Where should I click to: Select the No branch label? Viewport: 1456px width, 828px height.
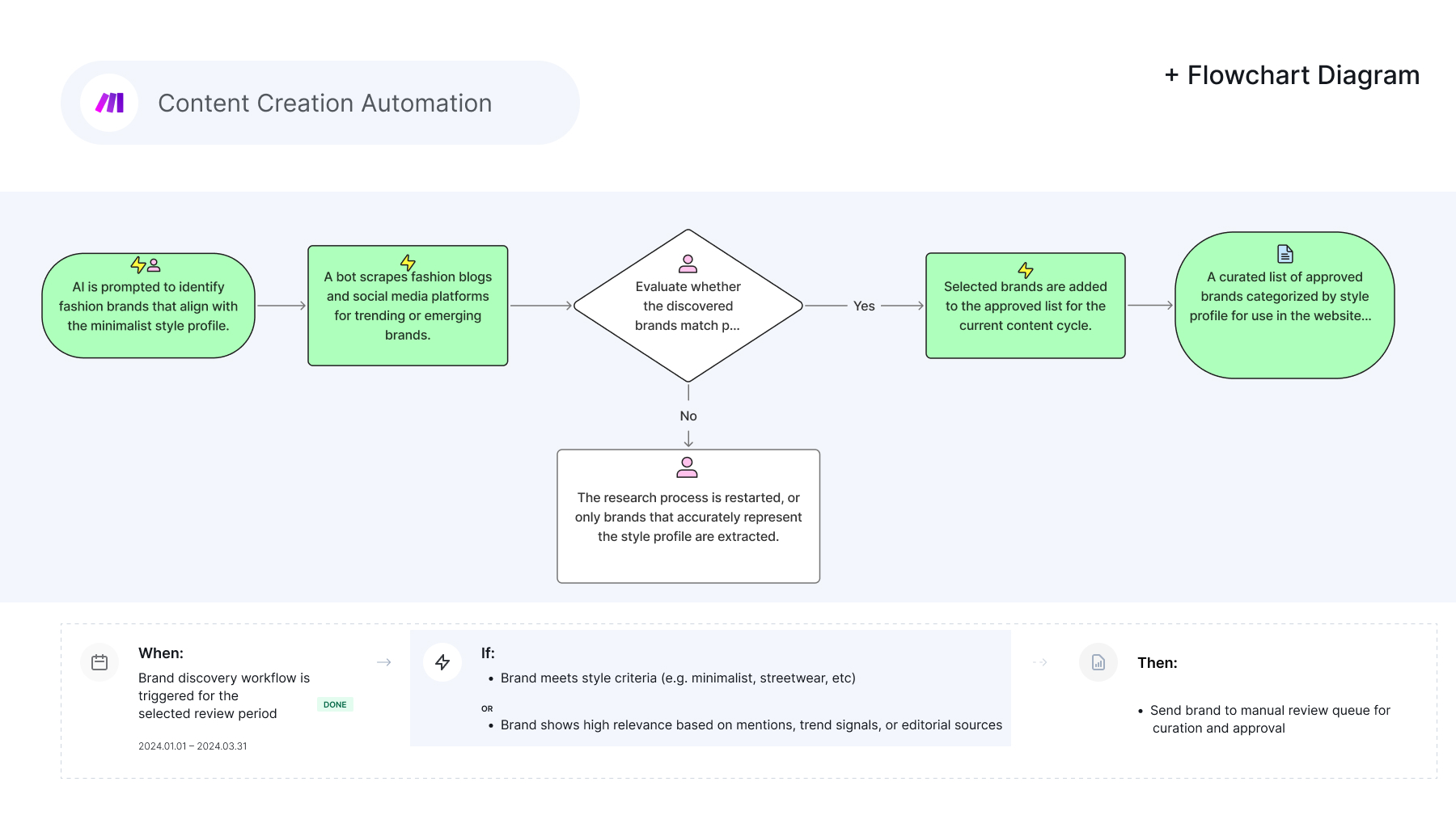[x=688, y=416]
